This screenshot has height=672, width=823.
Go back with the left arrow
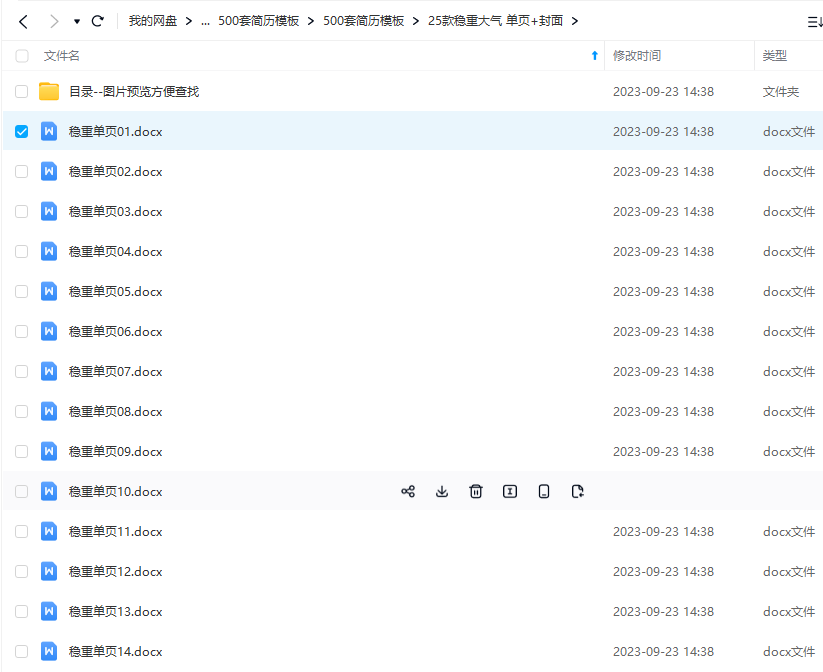(23, 22)
